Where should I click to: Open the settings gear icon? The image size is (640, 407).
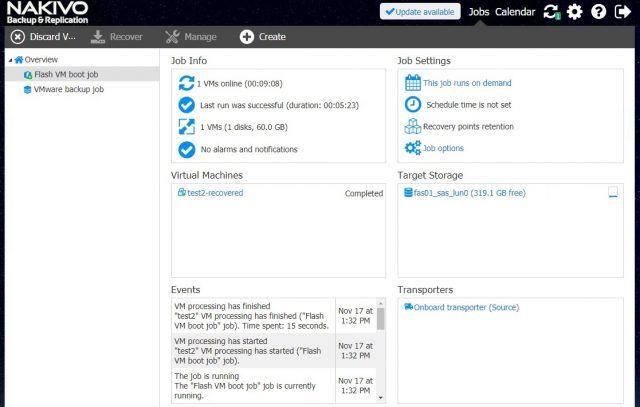(x=575, y=12)
